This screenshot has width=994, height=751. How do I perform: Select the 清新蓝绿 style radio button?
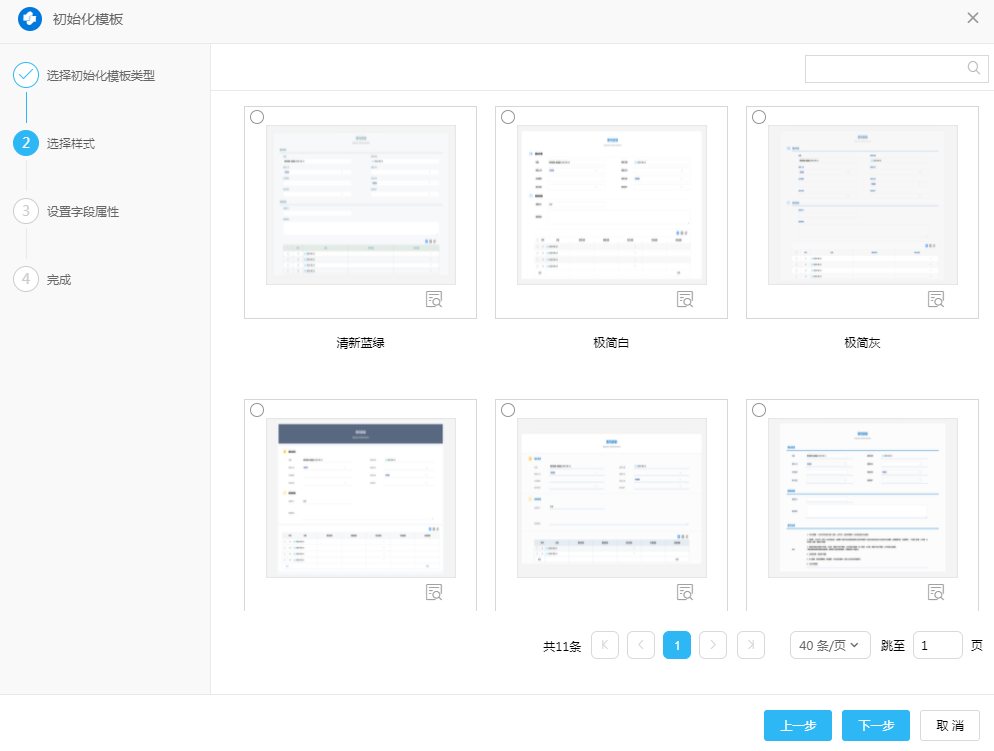257,117
